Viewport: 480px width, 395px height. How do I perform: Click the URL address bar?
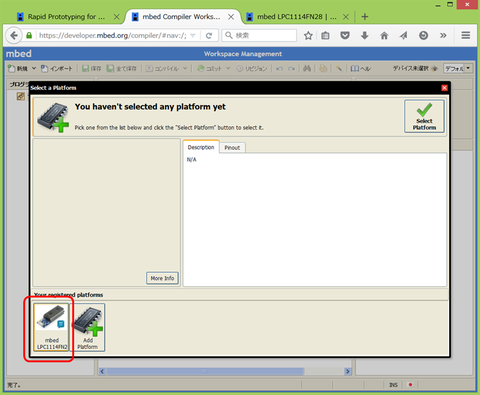[113, 35]
